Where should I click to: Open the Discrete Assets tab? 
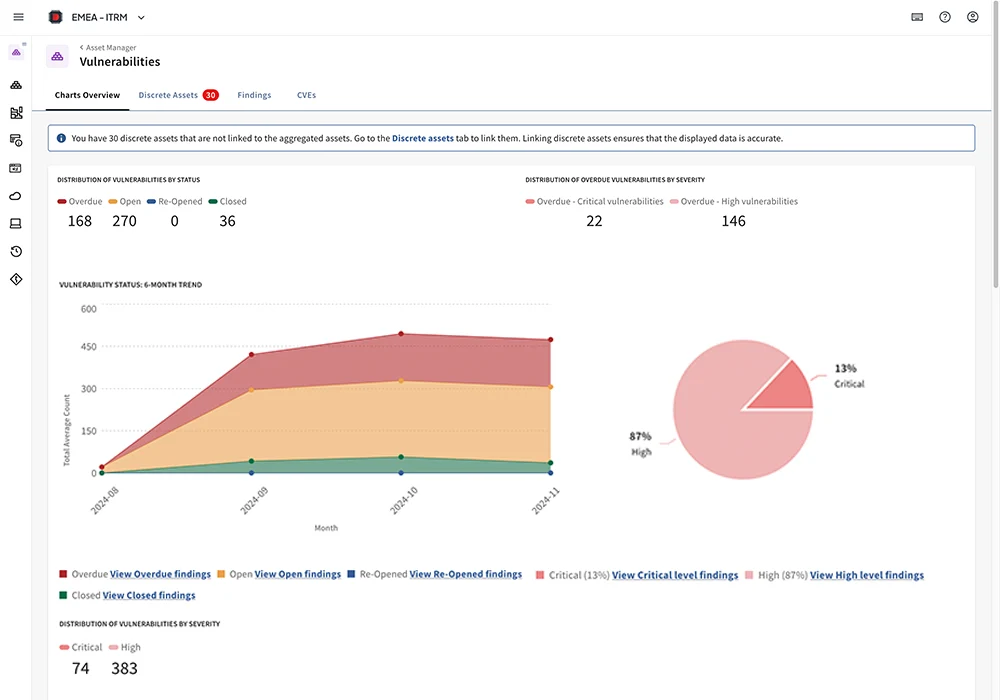click(170, 95)
